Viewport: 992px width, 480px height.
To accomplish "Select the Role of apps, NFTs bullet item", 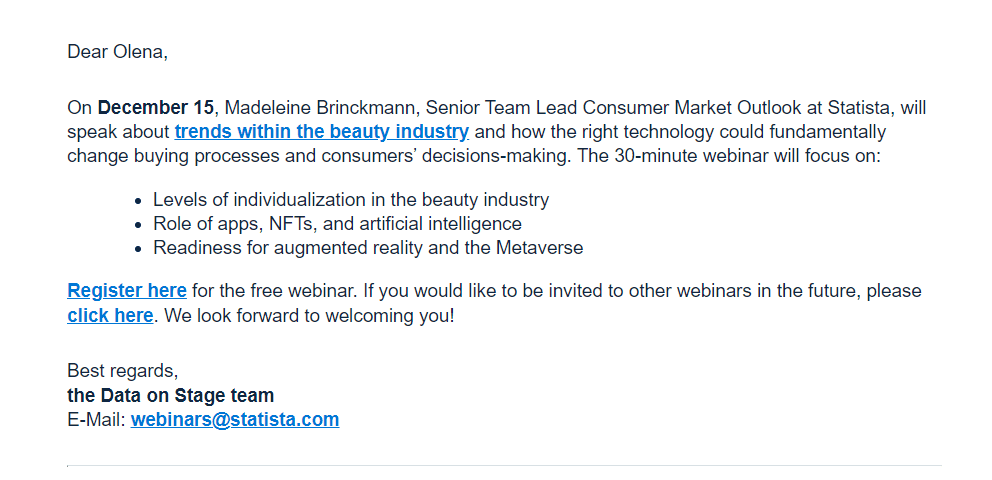I will (x=337, y=224).
